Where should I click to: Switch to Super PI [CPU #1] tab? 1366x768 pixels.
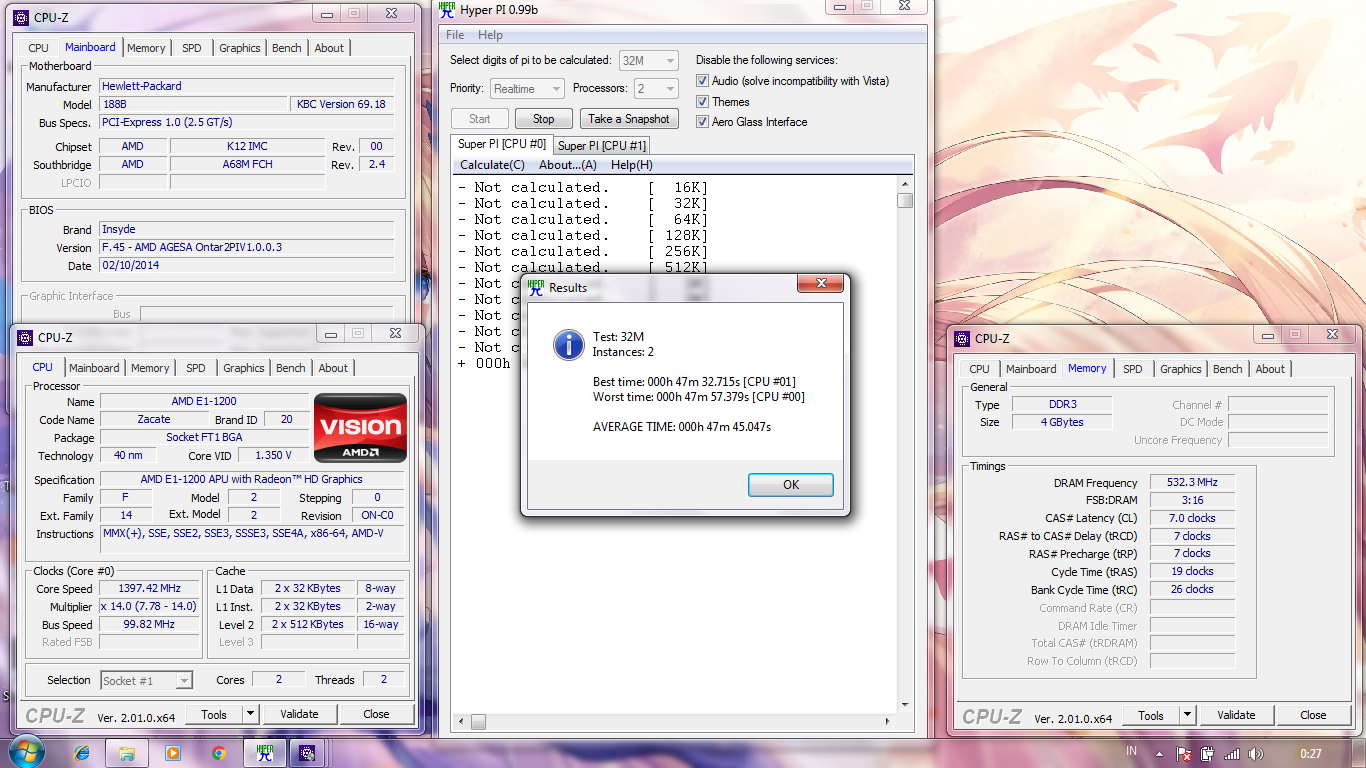602,145
